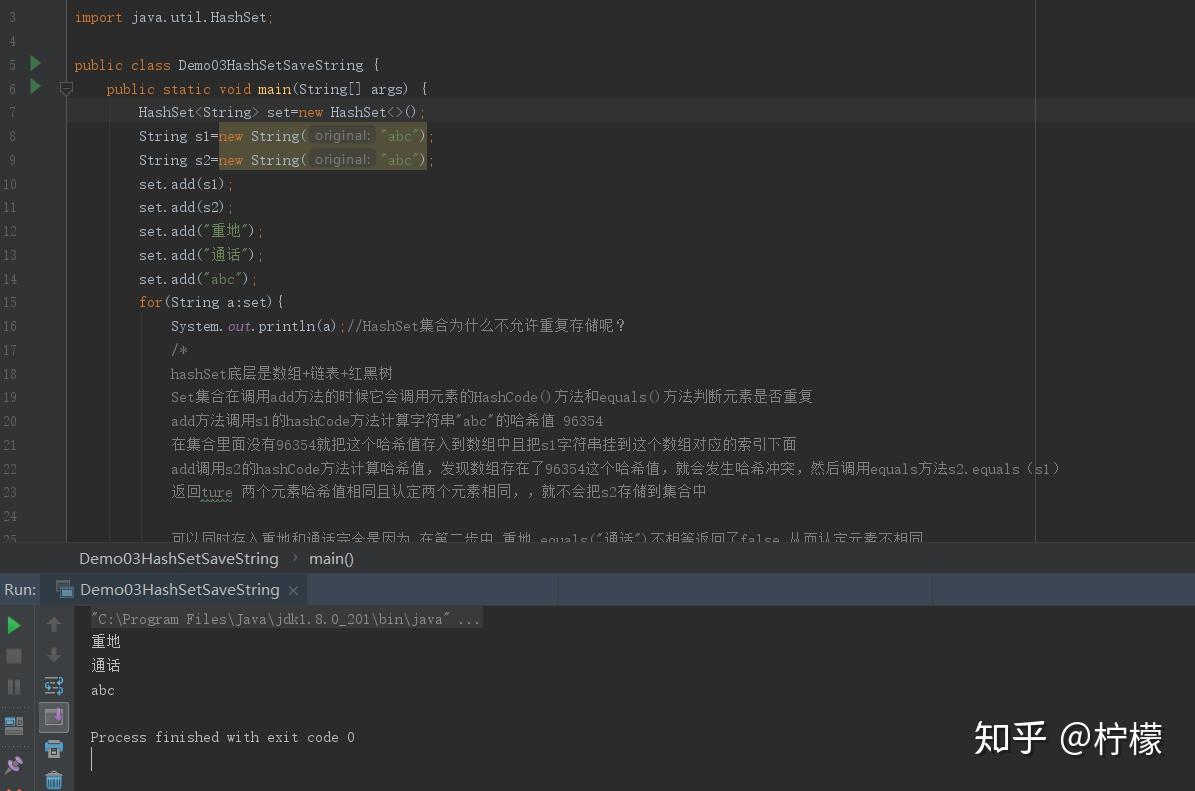Screen dimensions: 1195x791
Task: Toggle Use Soft Wraps in console
Action: point(54,686)
